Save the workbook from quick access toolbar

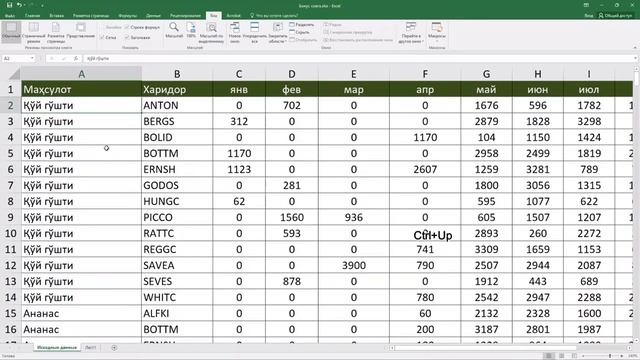click(9, 5)
